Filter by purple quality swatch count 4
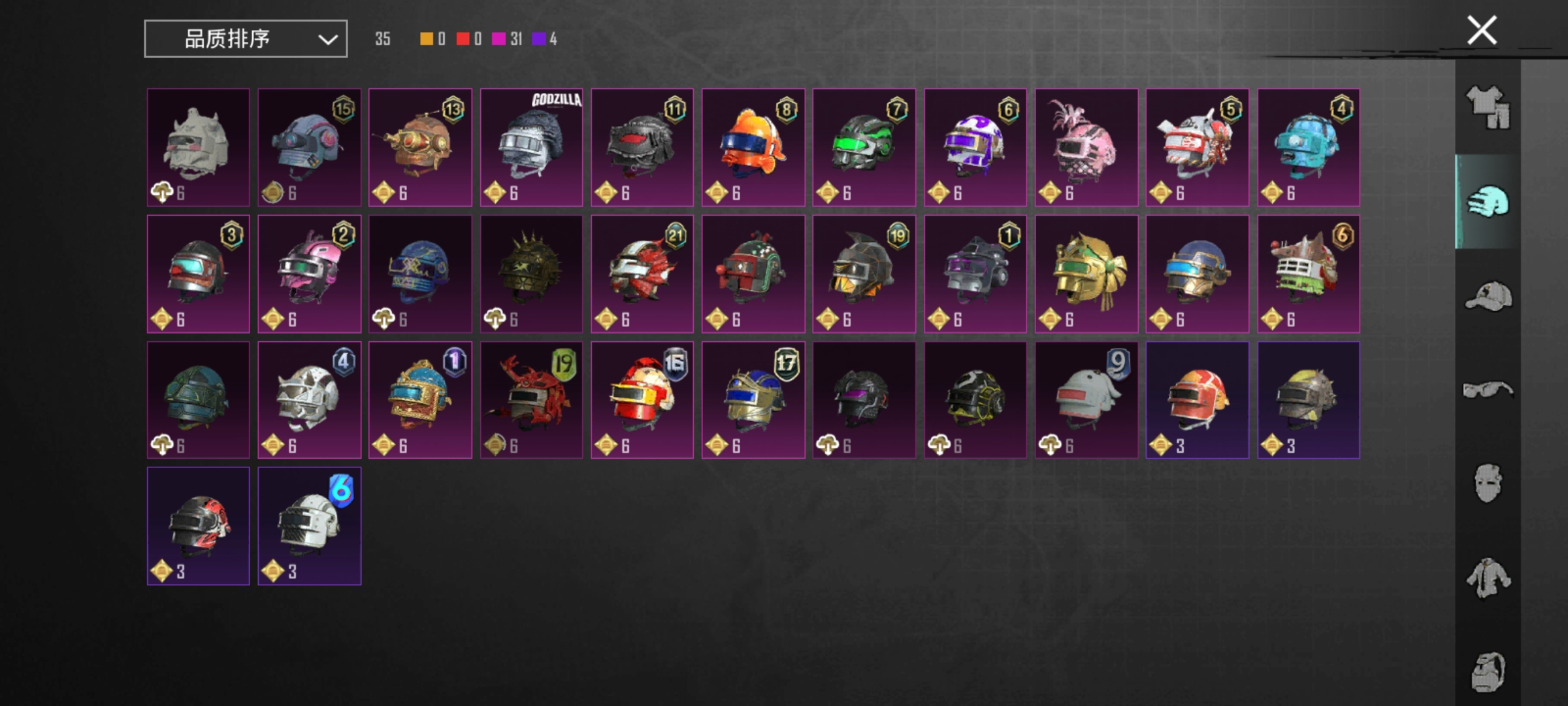 545,39
